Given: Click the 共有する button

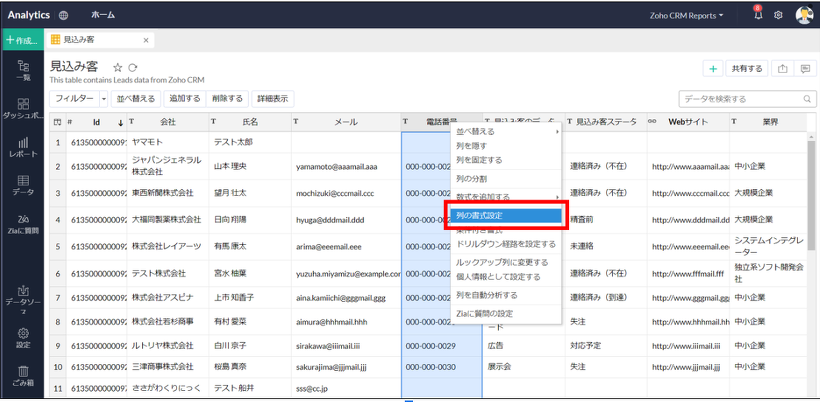Looking at the screenshot, I should click(746, 69).
